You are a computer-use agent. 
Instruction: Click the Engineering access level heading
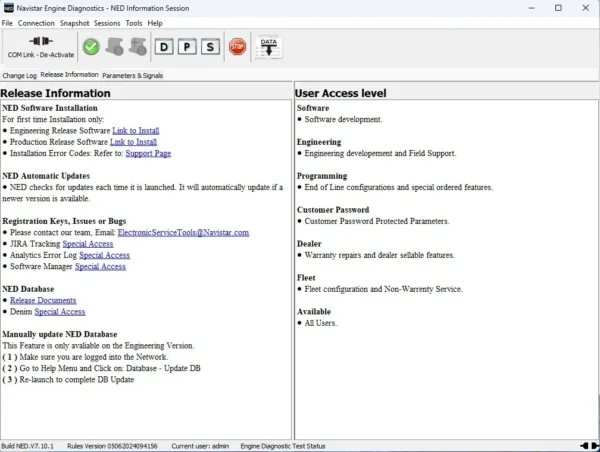[x=319, y=142]
